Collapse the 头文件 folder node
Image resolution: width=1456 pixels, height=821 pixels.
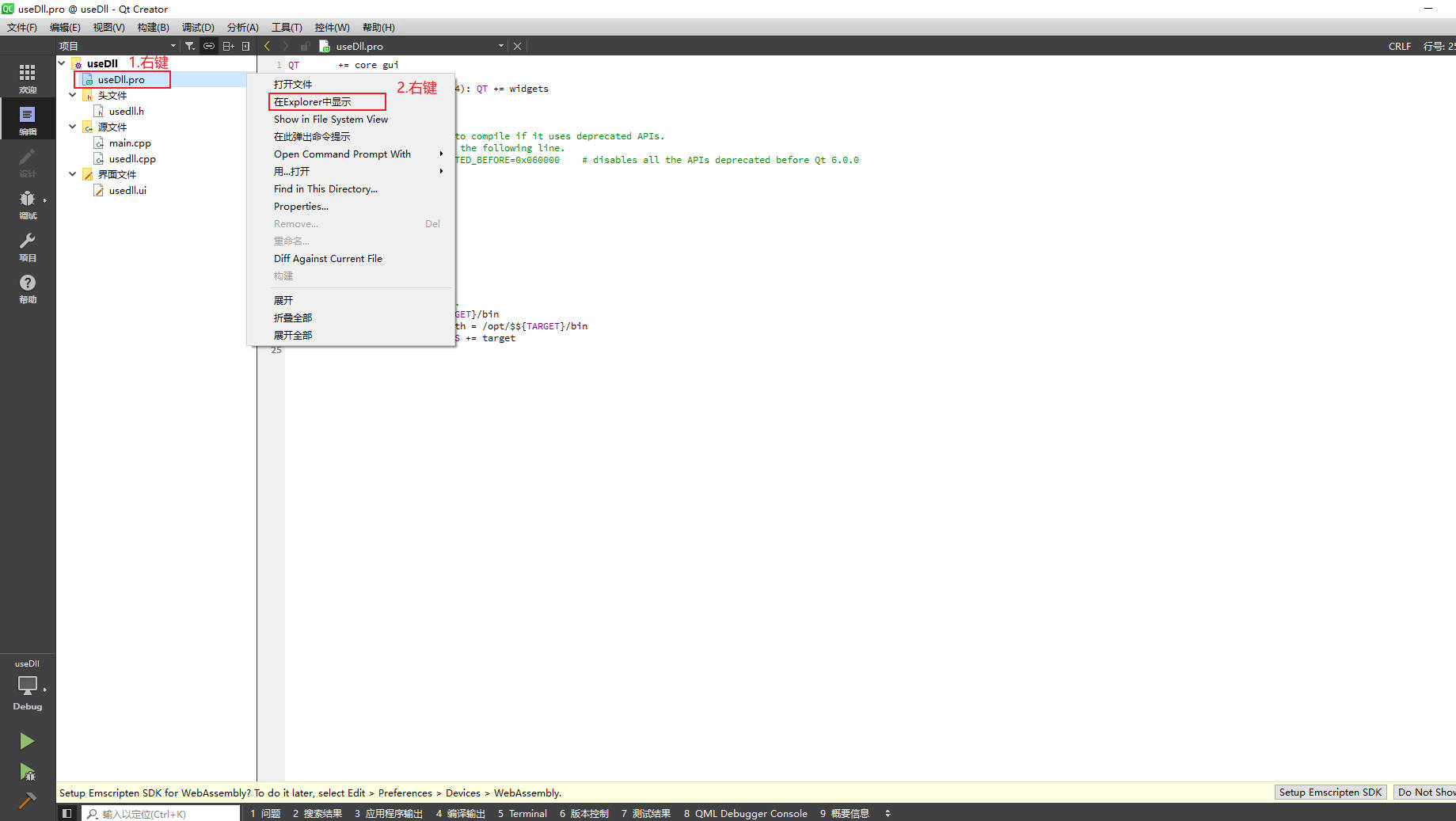click(x=73, y=95)
